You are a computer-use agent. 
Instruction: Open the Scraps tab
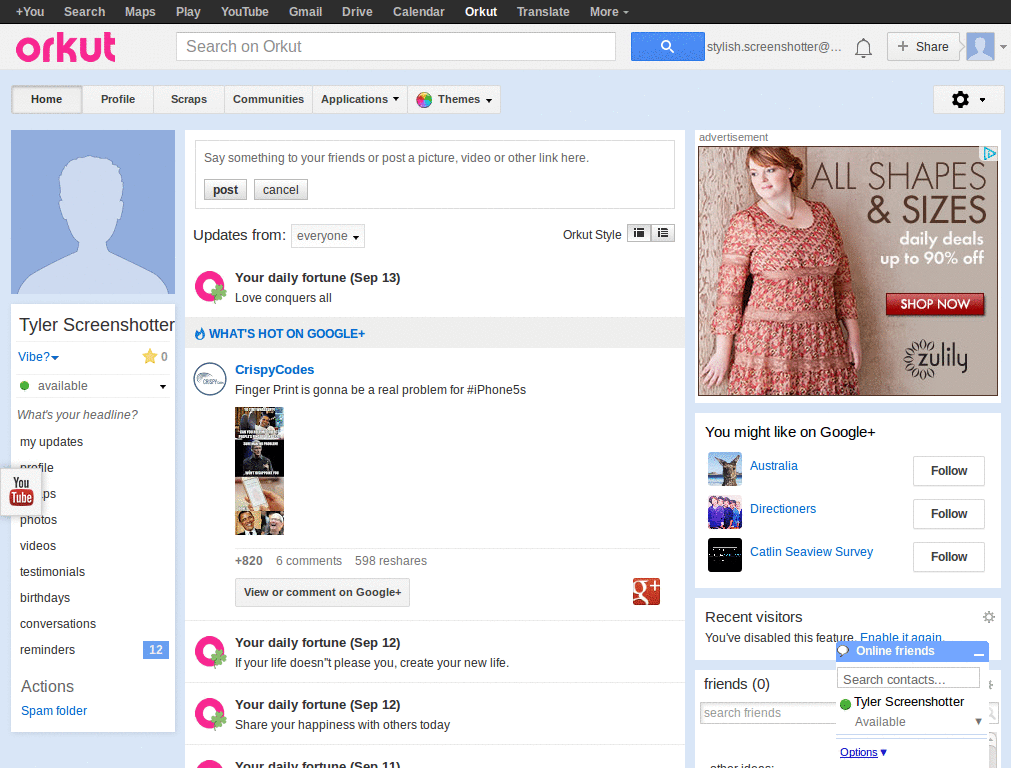(x=189, y=99)
